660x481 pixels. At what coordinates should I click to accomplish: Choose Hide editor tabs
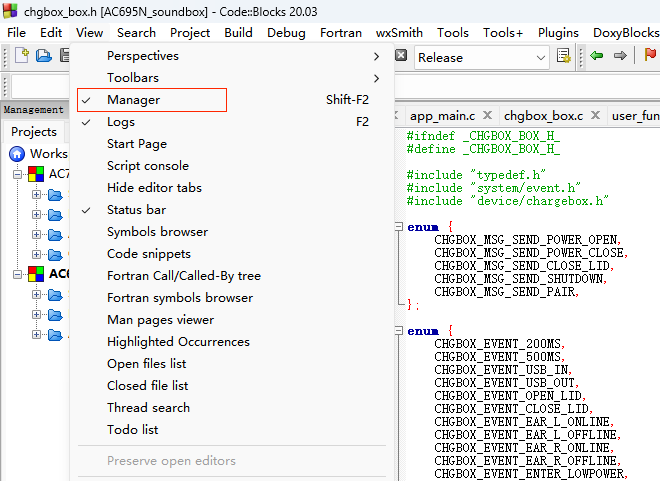[x=232, y=188]
